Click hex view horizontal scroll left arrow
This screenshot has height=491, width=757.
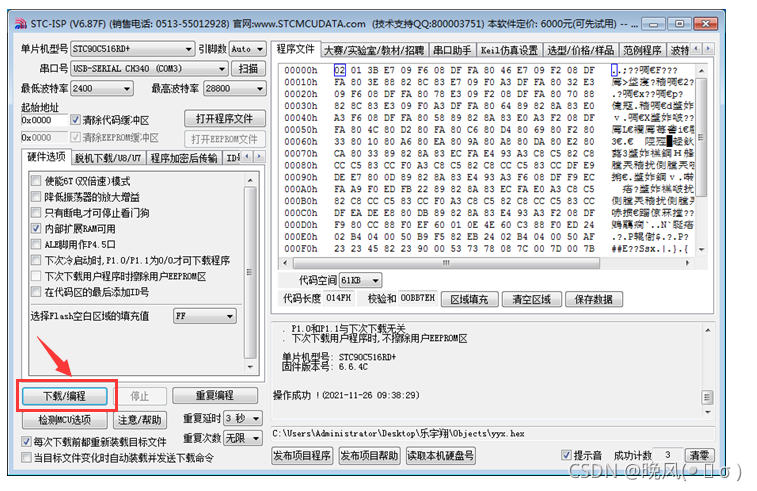(285, 263)
